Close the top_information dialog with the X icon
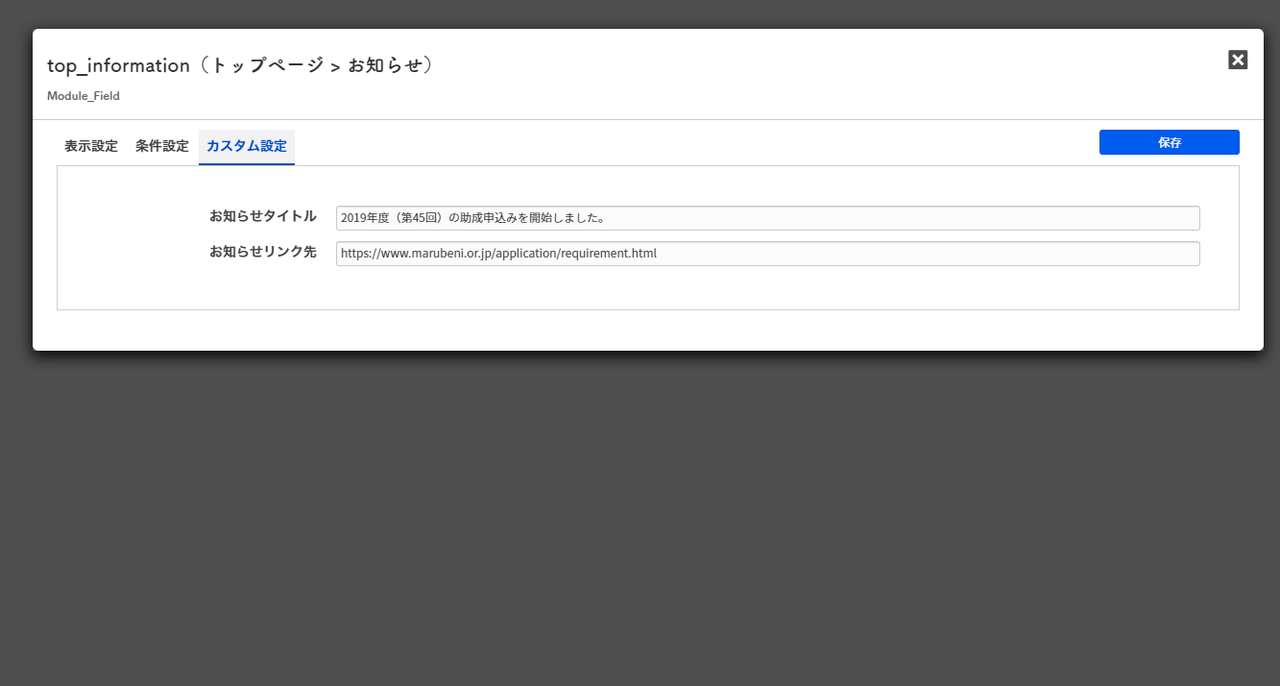 tap(1237, 60)
